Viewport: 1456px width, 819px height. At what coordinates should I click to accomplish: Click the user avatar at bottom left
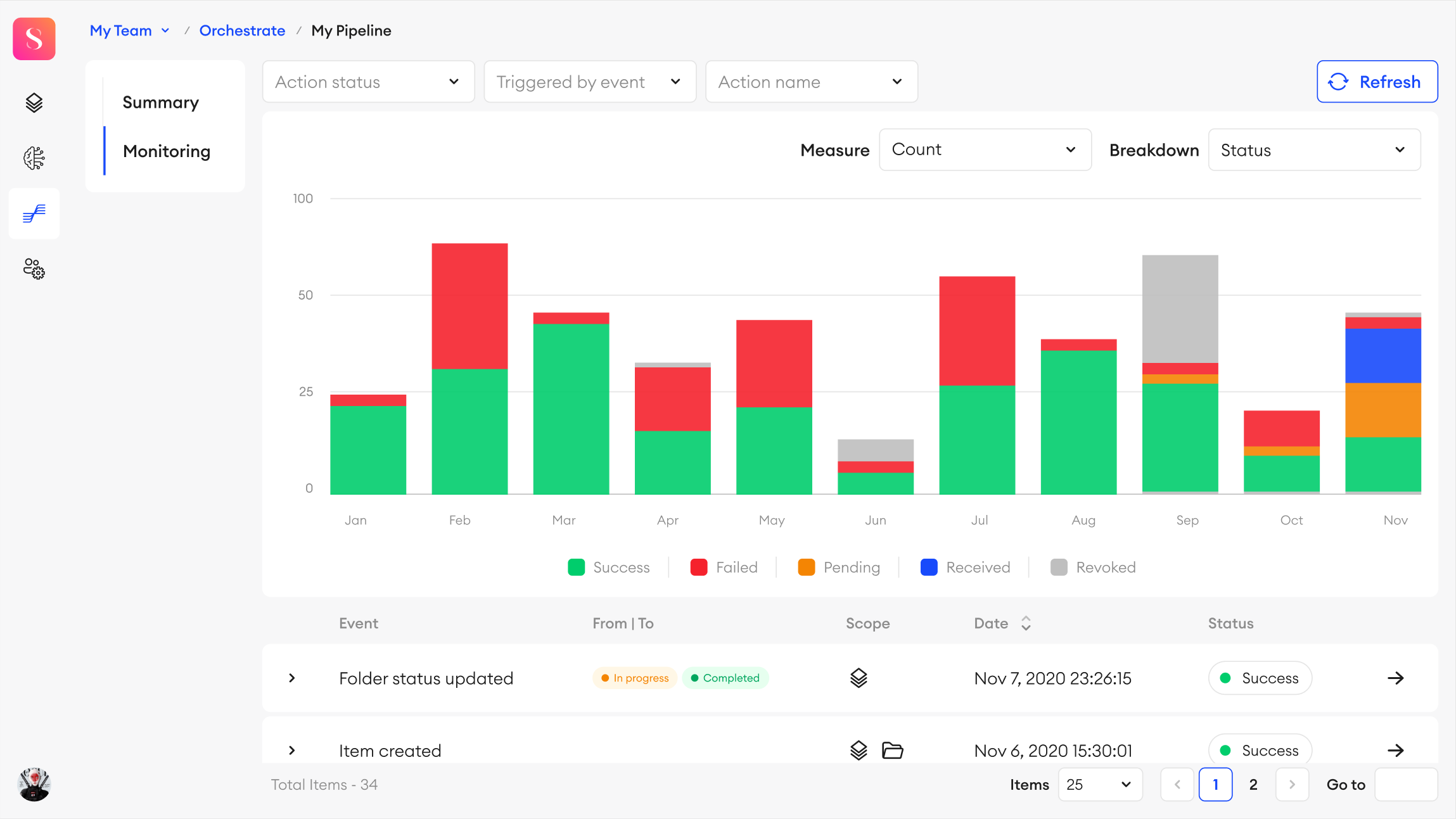tap(34, 784)
